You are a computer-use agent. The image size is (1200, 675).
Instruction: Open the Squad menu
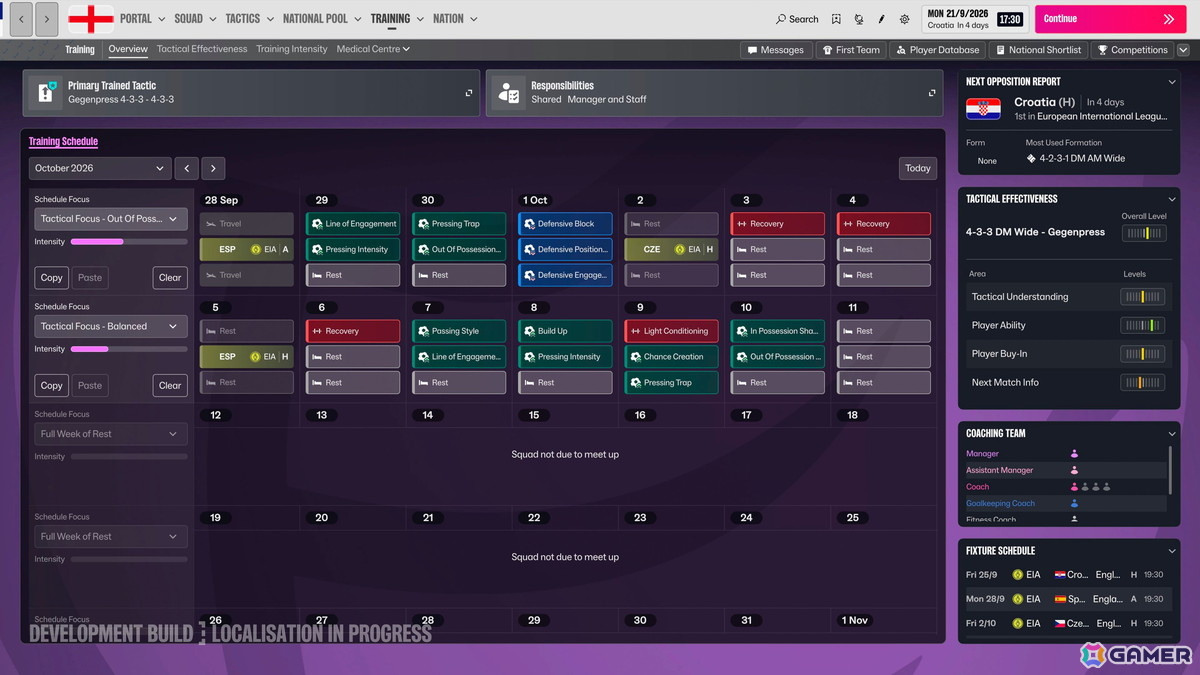tap(195, 19)
